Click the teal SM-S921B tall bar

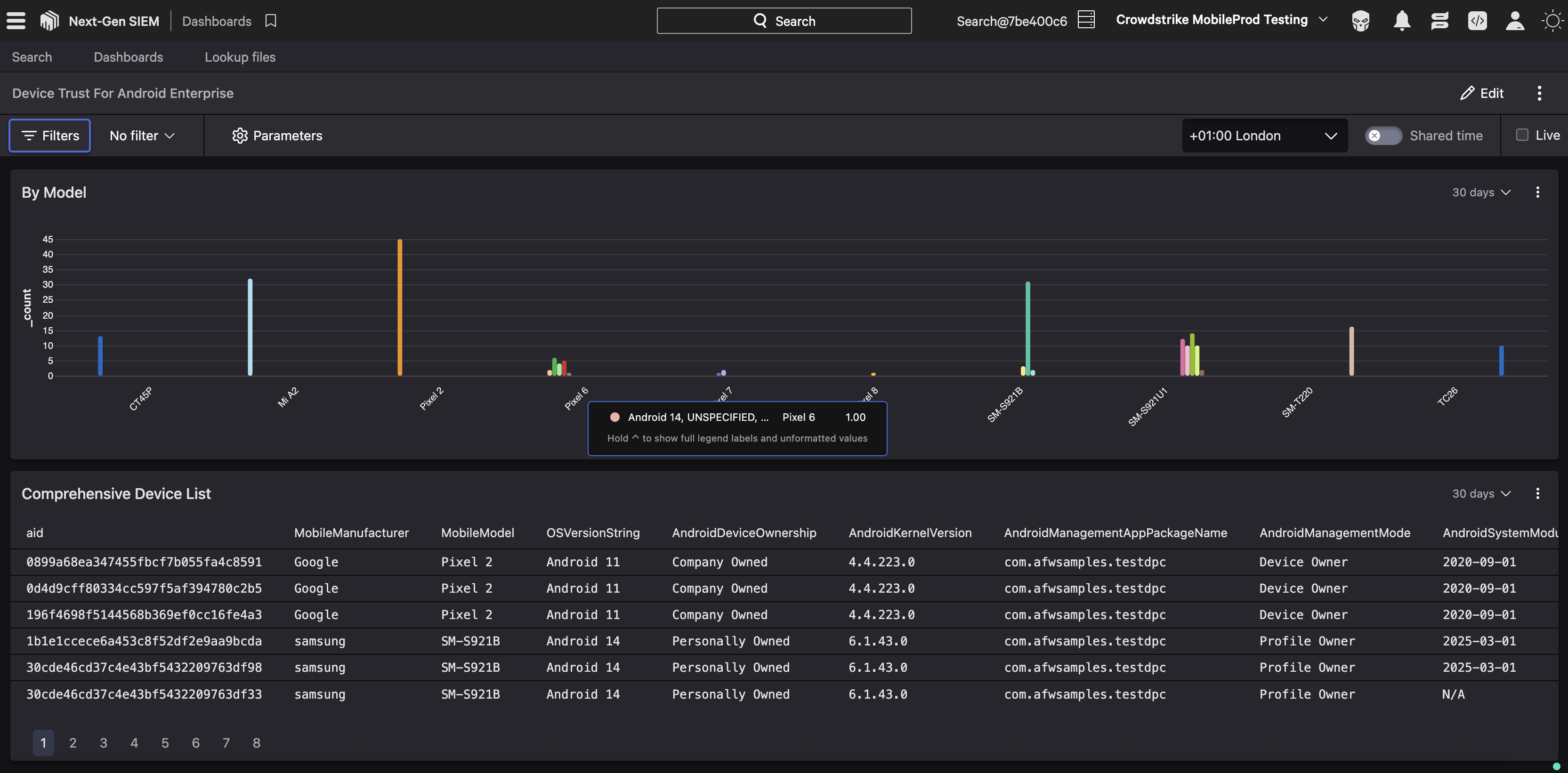tap(1028, 329)
